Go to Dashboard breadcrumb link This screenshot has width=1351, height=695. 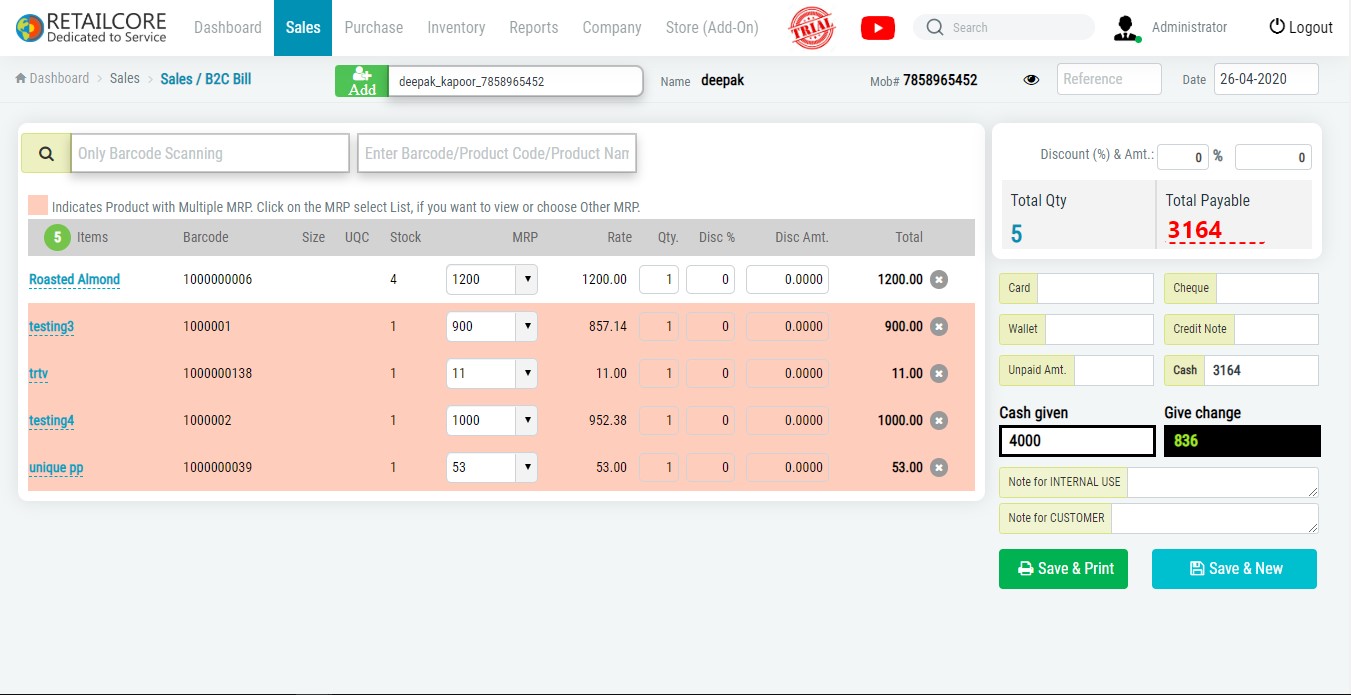(52, 78)
